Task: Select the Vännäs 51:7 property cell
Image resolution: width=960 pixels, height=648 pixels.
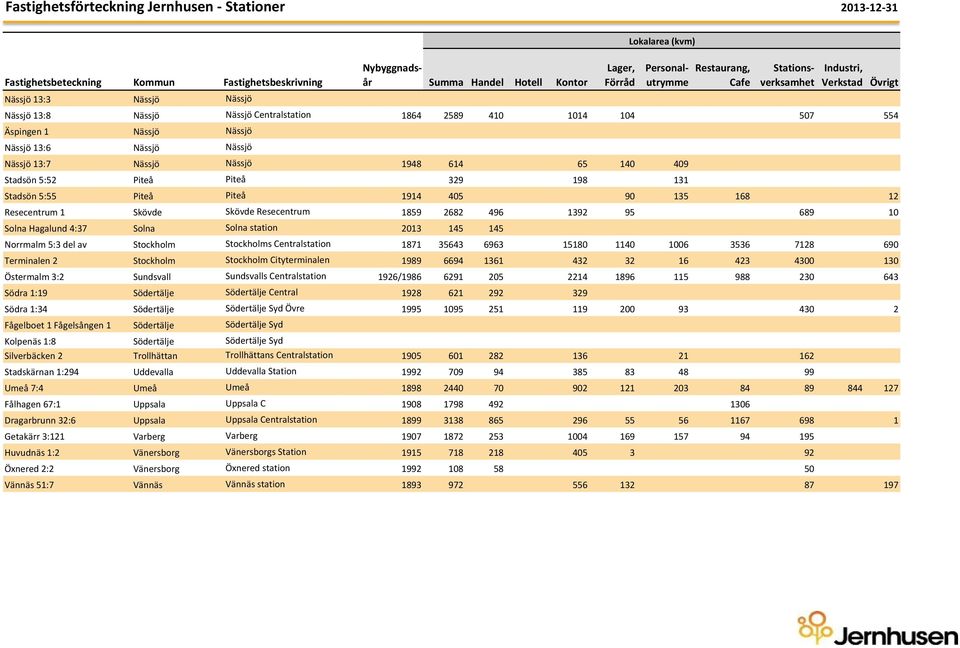Action: pyautogui.click(x=29, y=485)
